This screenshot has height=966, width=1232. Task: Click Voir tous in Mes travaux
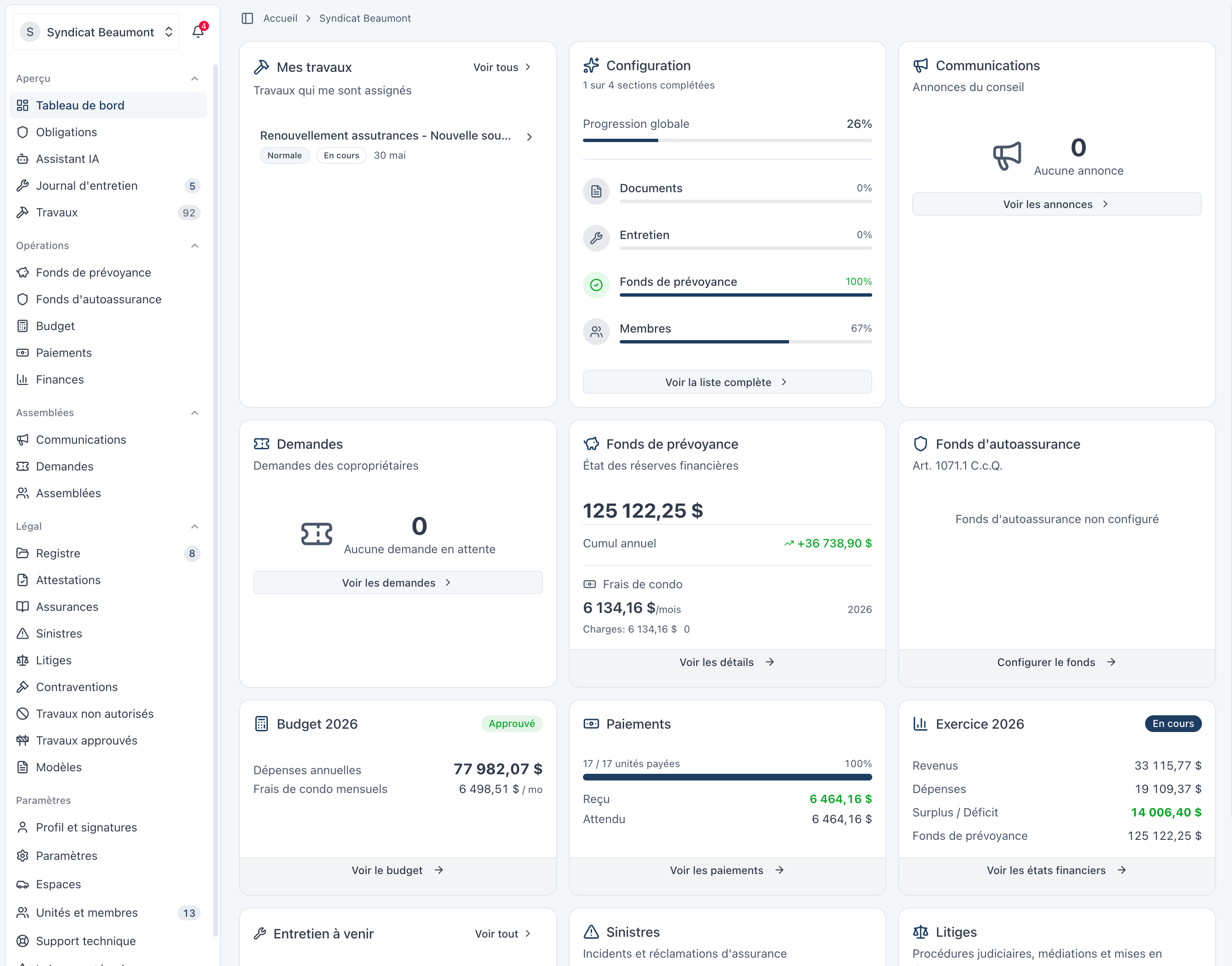point(502,67)
